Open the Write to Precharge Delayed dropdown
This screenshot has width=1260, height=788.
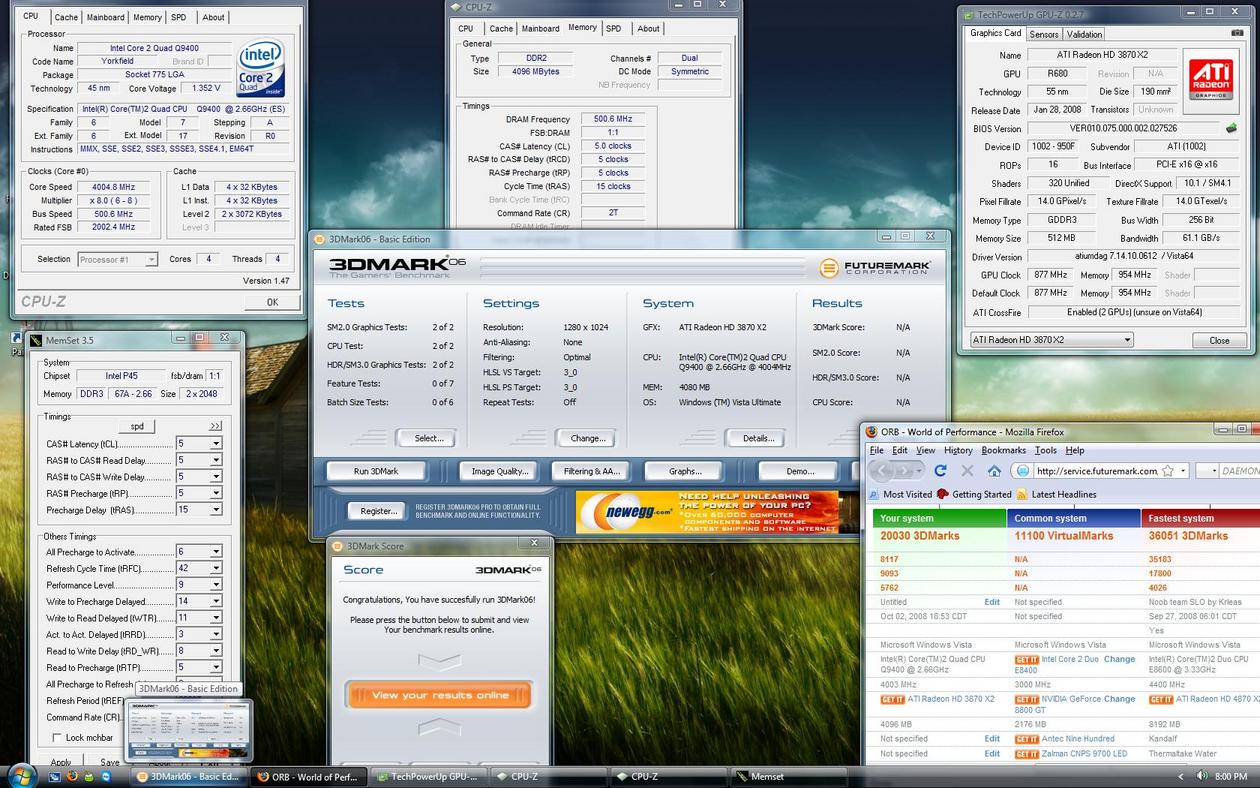tap(215, 601)
